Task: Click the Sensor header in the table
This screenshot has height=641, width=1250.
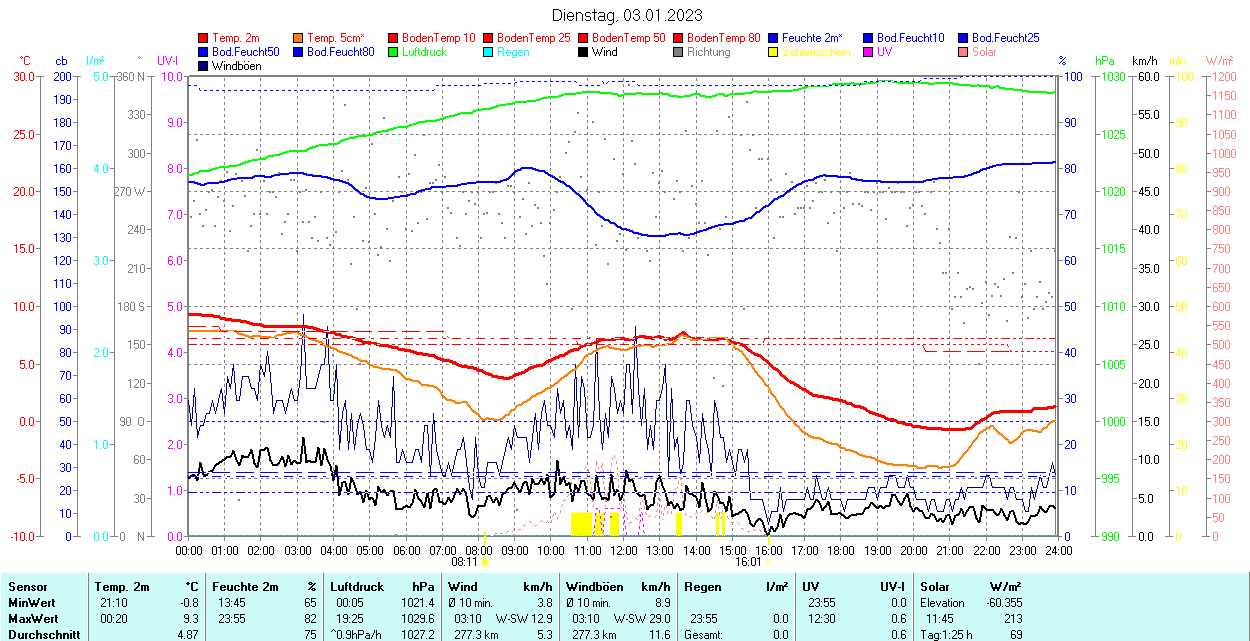Action: [x=27, y=587]
